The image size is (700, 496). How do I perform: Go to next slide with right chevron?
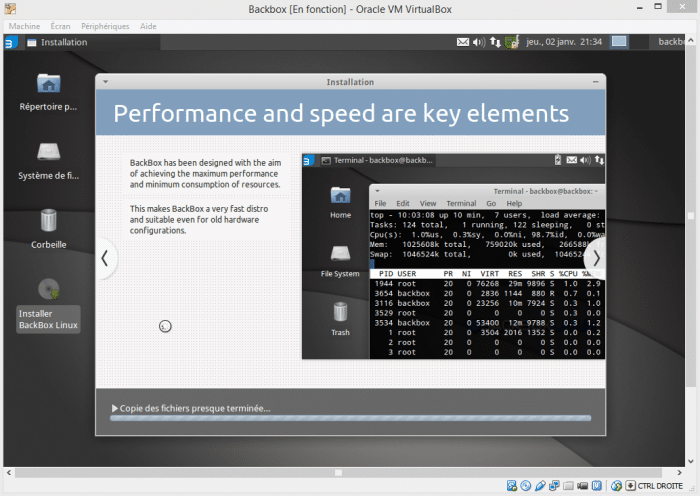tap(596, 258)
